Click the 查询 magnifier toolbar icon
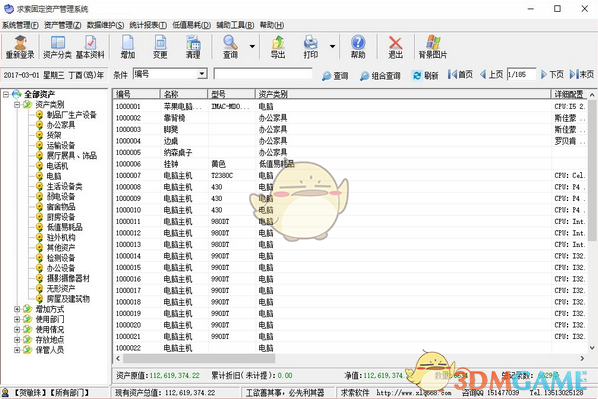Screen dimensions: 598x399 click(230, 47)
